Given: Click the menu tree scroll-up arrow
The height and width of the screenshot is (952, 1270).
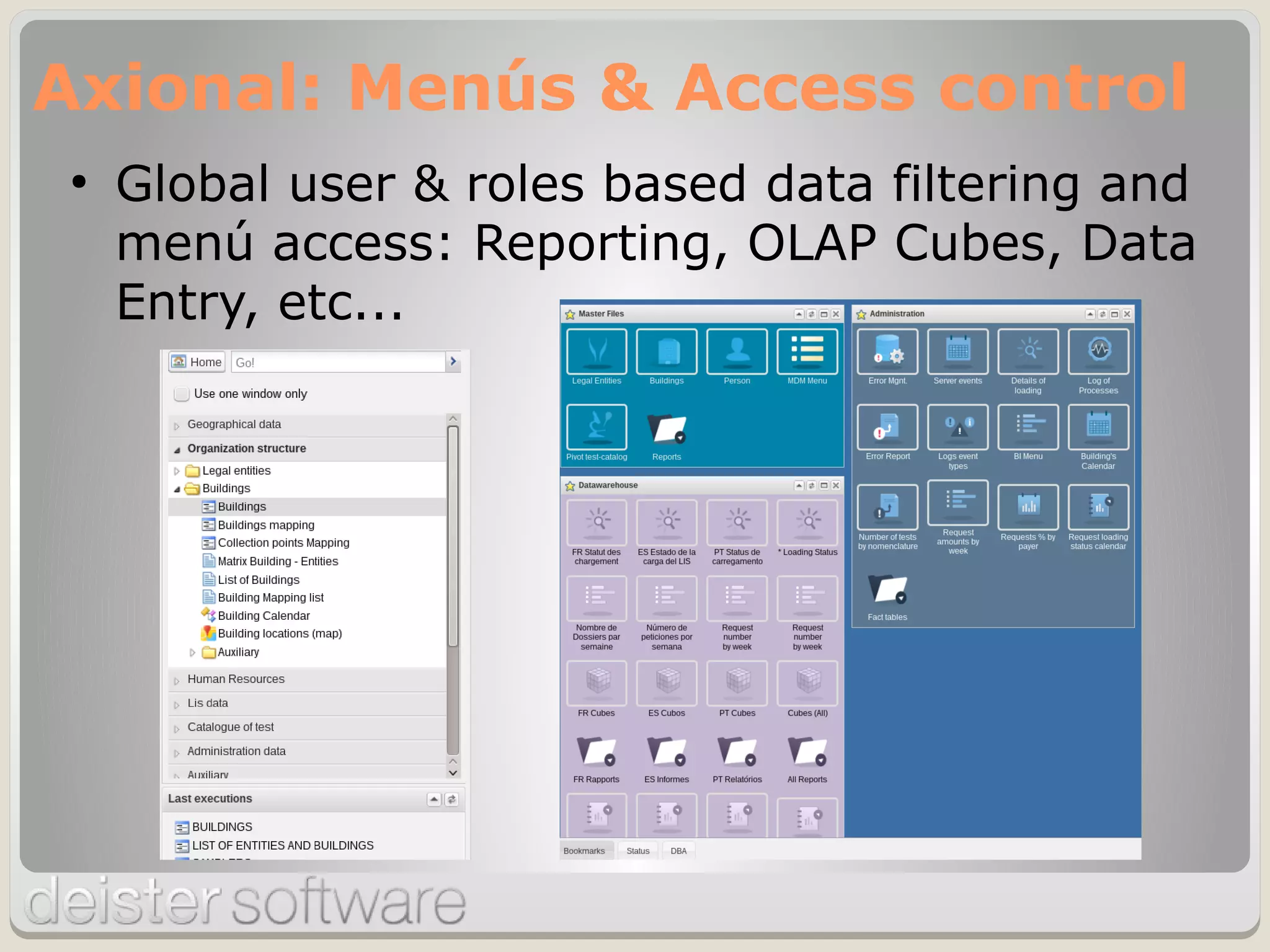Looking at the screenshot, I should click(453, 418).
